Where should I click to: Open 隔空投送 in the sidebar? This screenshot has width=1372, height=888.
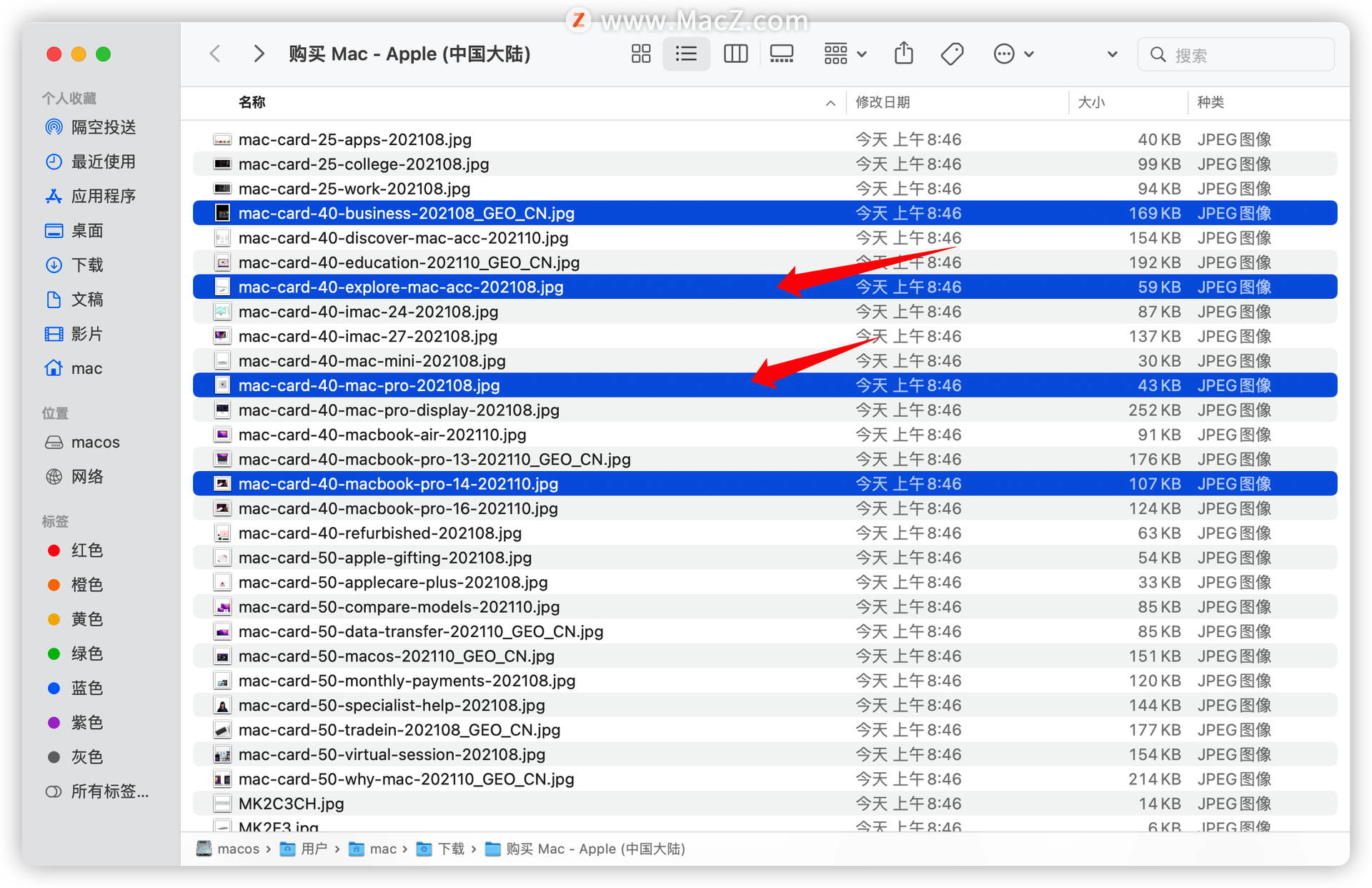(x=90, y=127)
